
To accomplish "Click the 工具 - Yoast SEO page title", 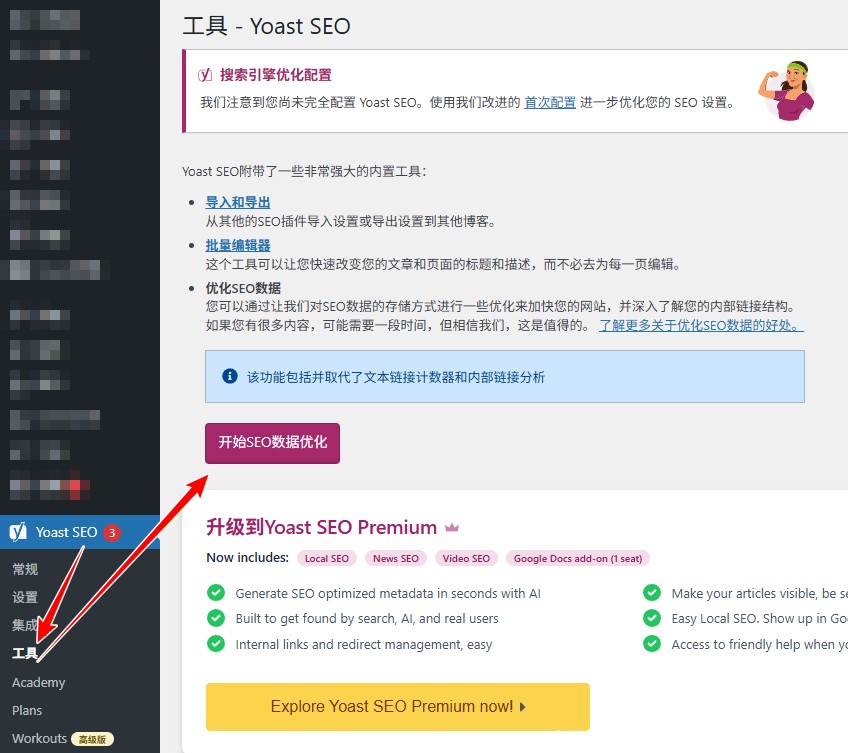I will 267,26.
